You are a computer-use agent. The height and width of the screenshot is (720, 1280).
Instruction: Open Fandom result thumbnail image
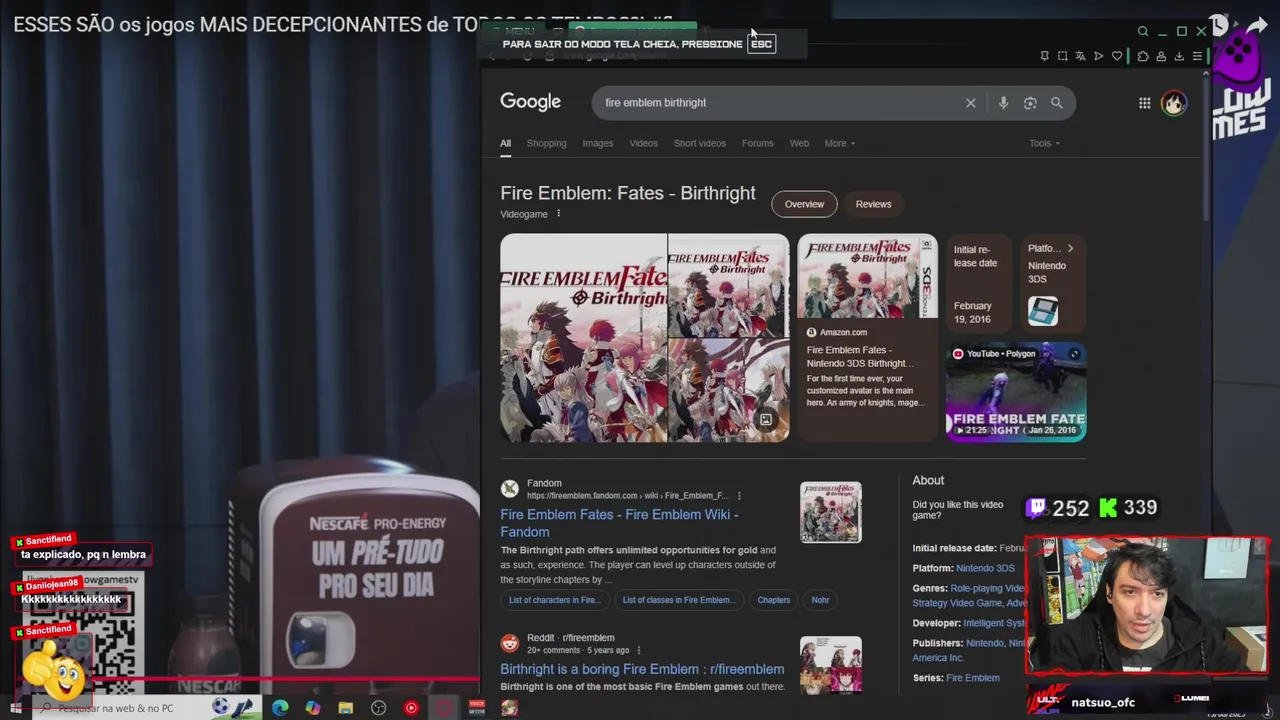point(830,512)
